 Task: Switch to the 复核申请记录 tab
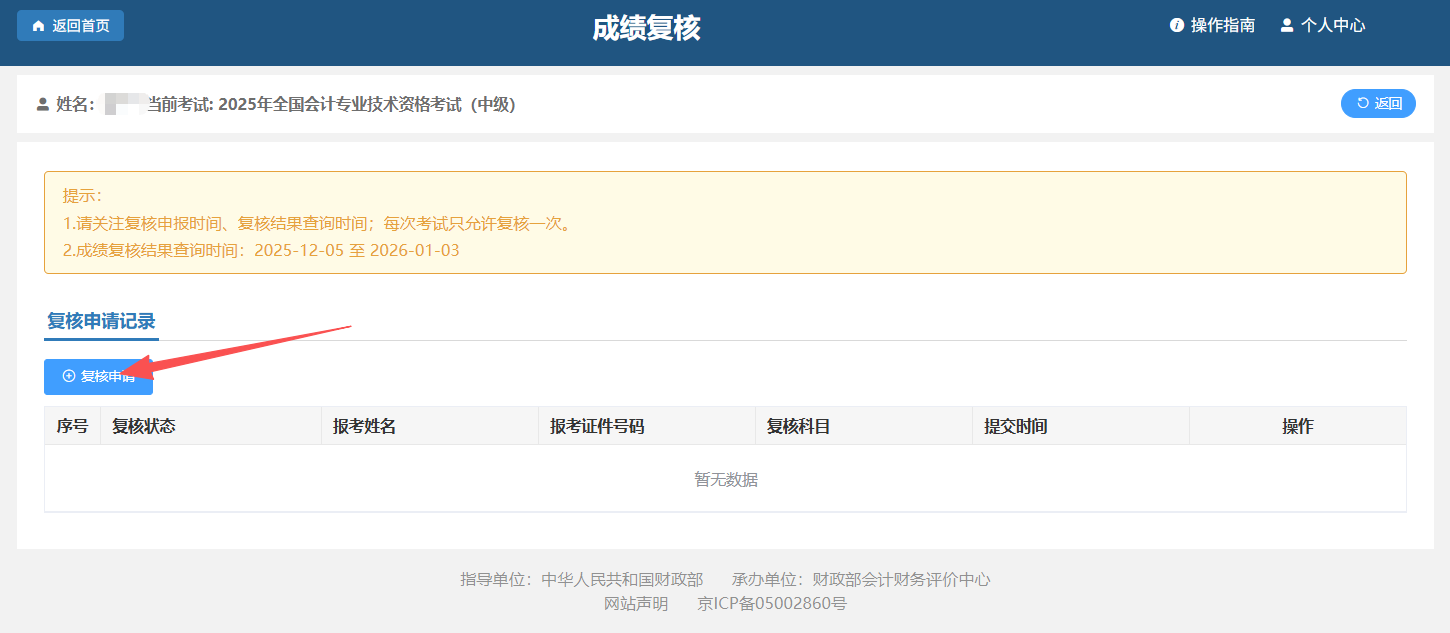tap(101, 321)
